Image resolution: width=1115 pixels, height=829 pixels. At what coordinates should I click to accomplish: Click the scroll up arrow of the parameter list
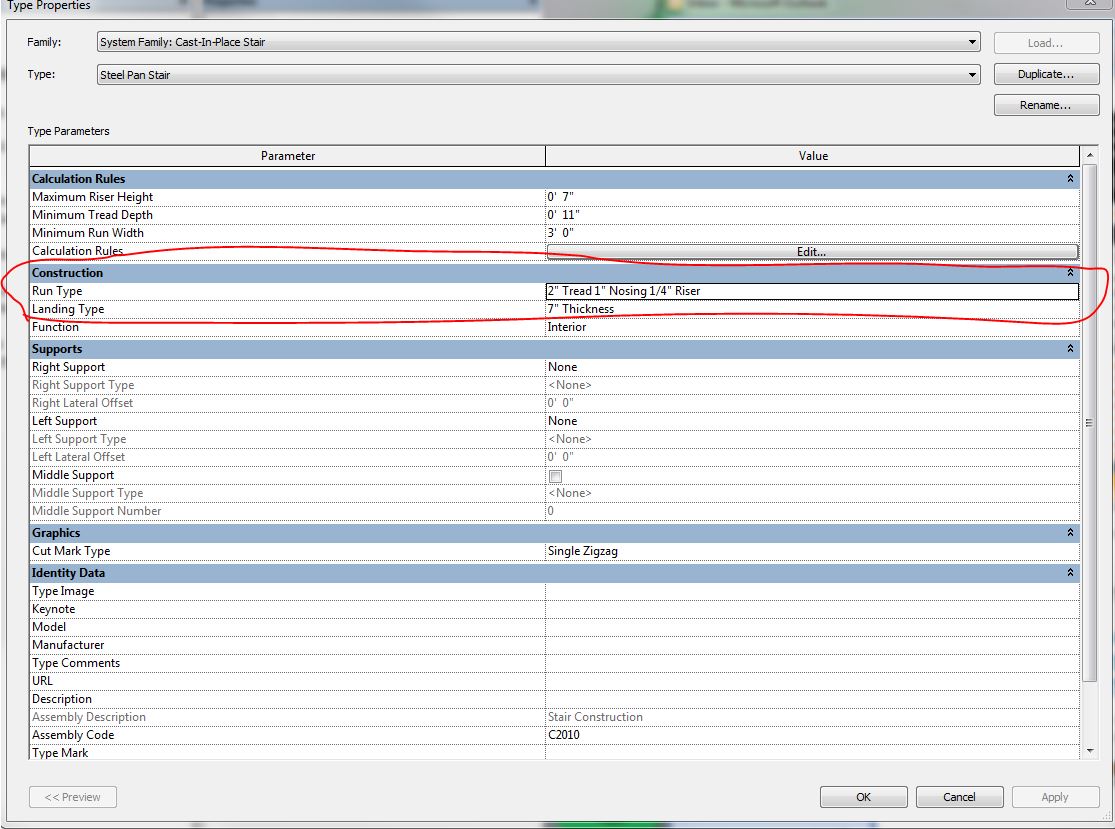coord(1089,154)
